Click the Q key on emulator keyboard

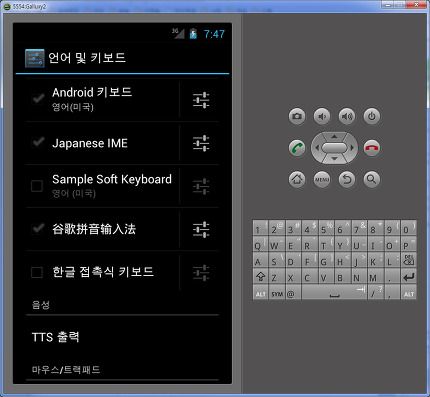point(260,245)
